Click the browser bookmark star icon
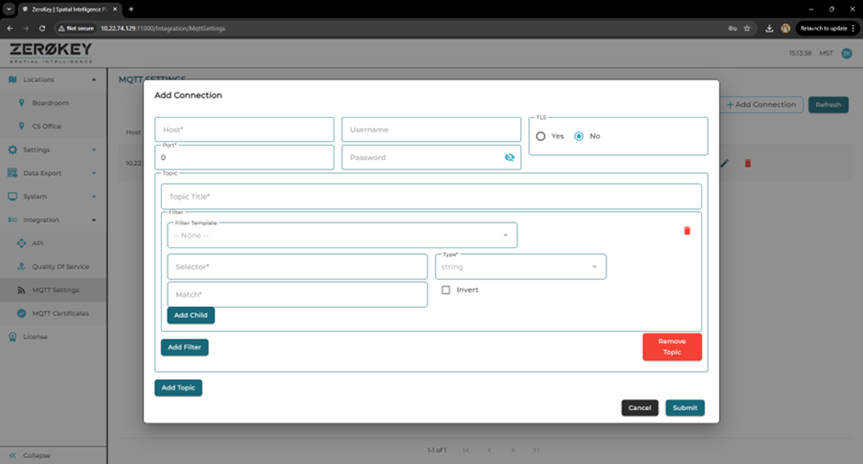863x464 pixels. click(x=747, y=29)
